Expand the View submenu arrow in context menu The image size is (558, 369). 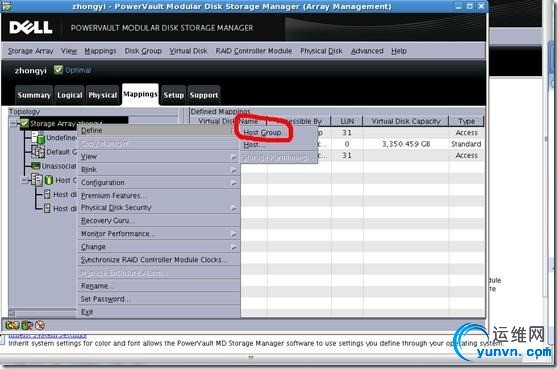click(233, 157)
